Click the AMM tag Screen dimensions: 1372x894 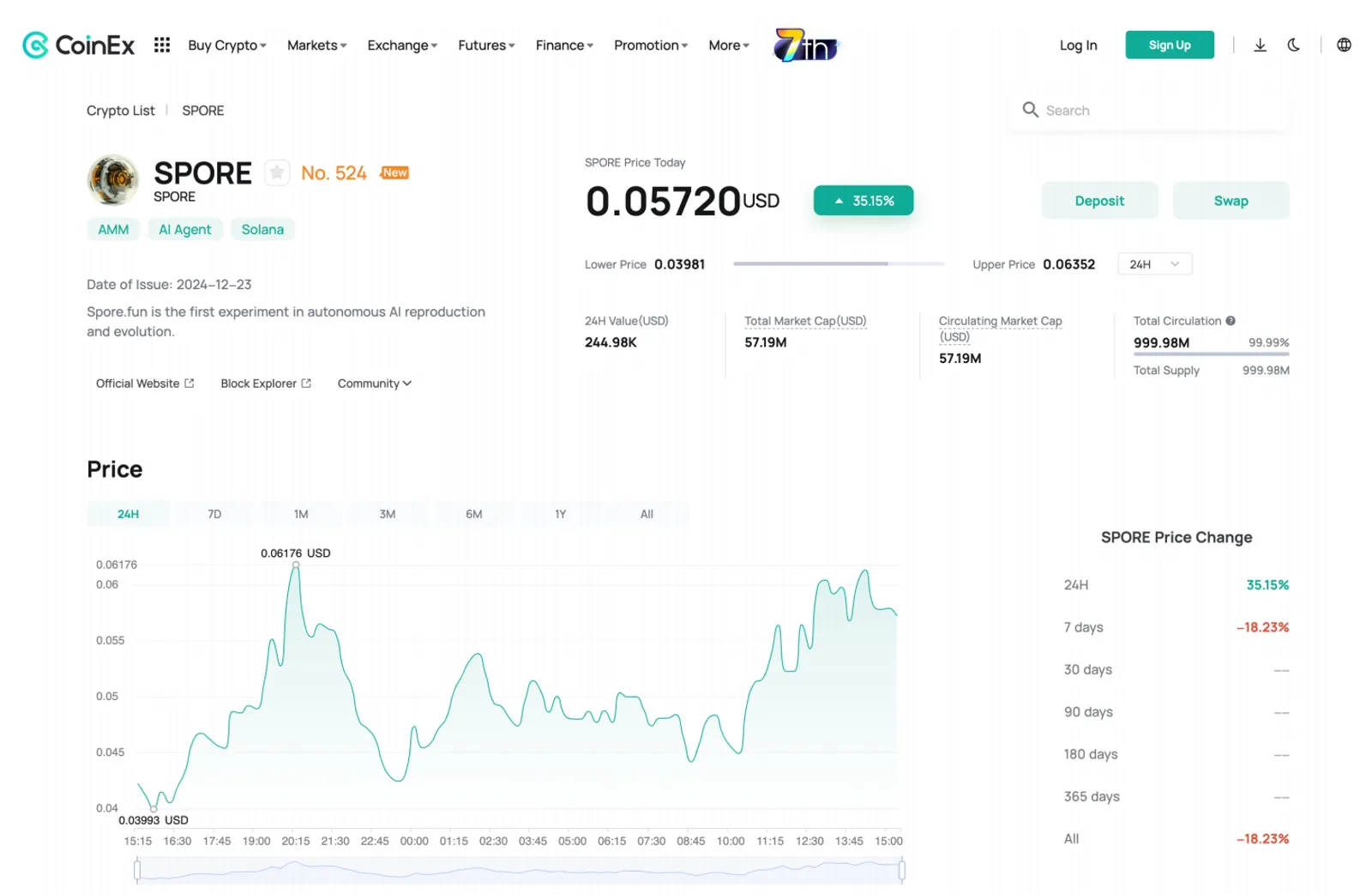coord(113,230)
